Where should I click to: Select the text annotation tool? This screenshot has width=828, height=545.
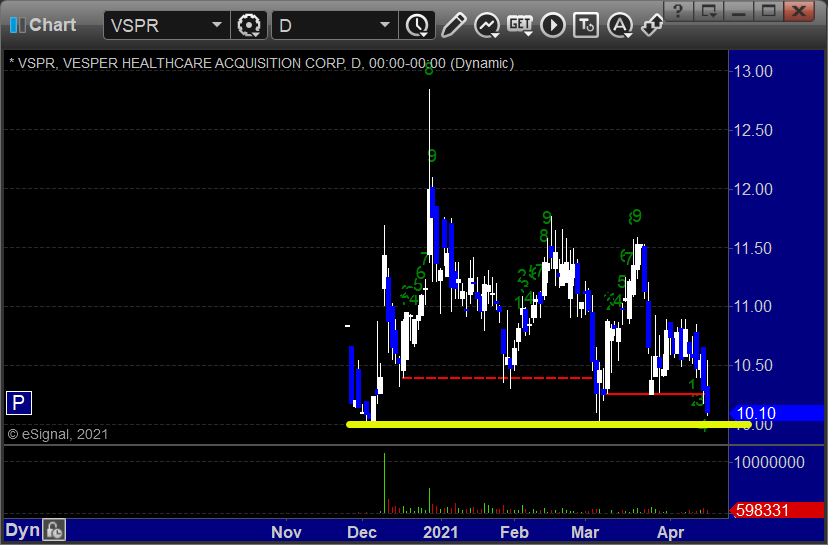pyautogui.click(x=586, y=25)
